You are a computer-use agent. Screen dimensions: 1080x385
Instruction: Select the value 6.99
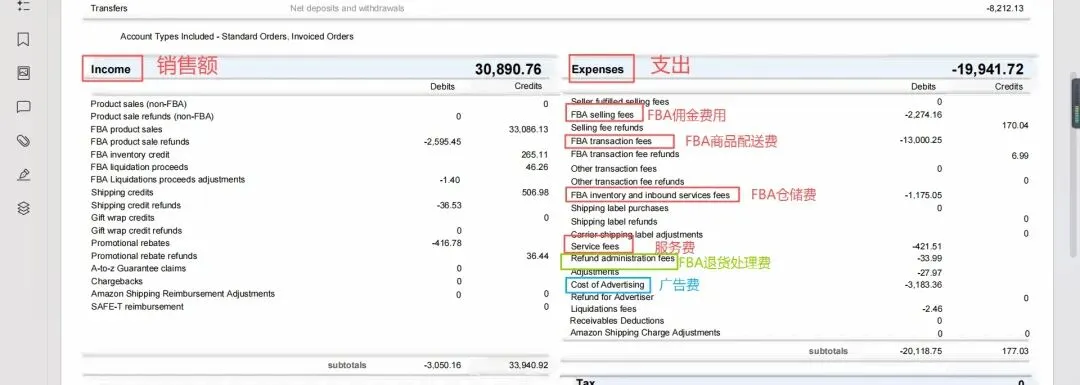[1020, 156]
